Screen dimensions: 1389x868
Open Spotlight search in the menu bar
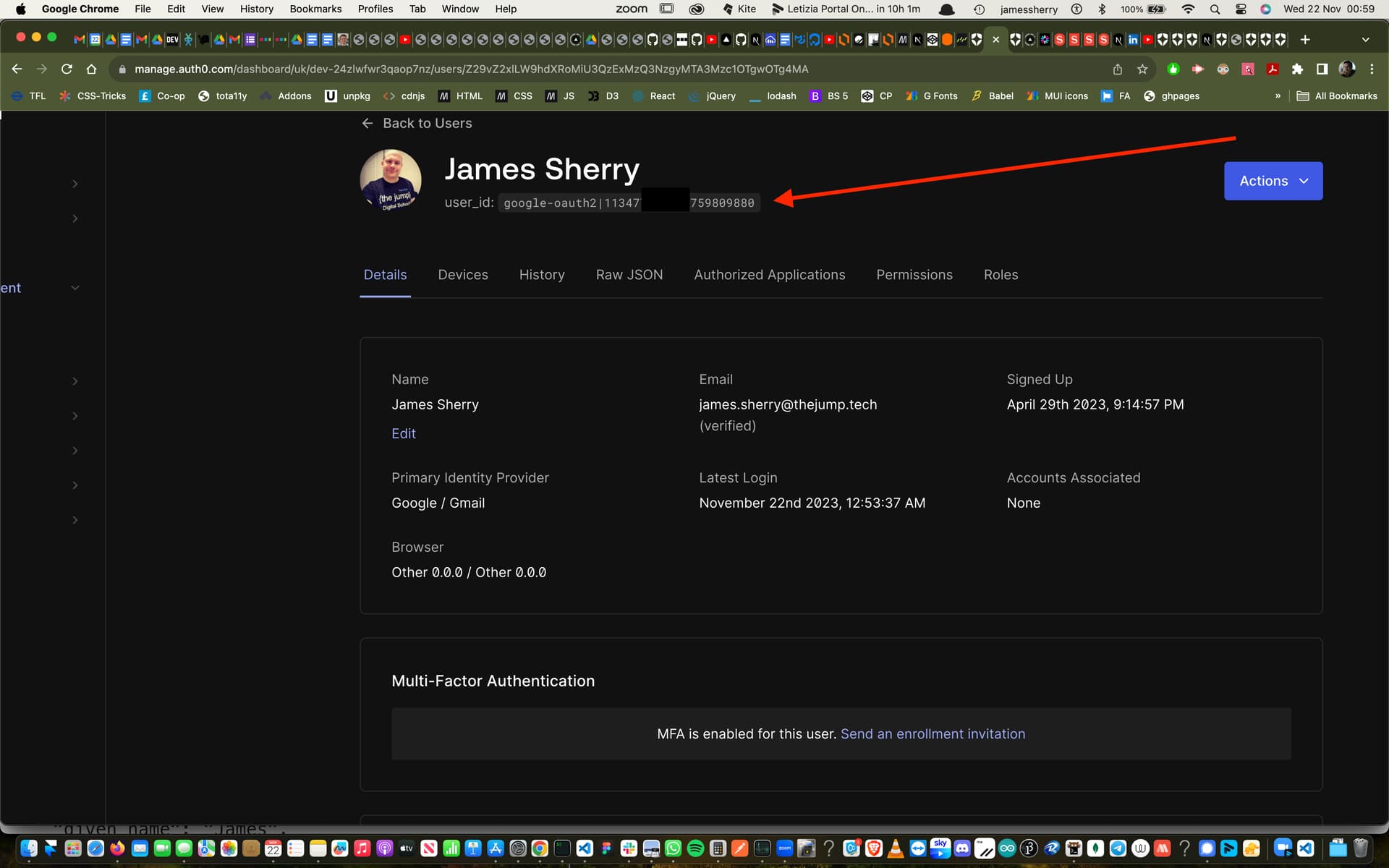1215,9
